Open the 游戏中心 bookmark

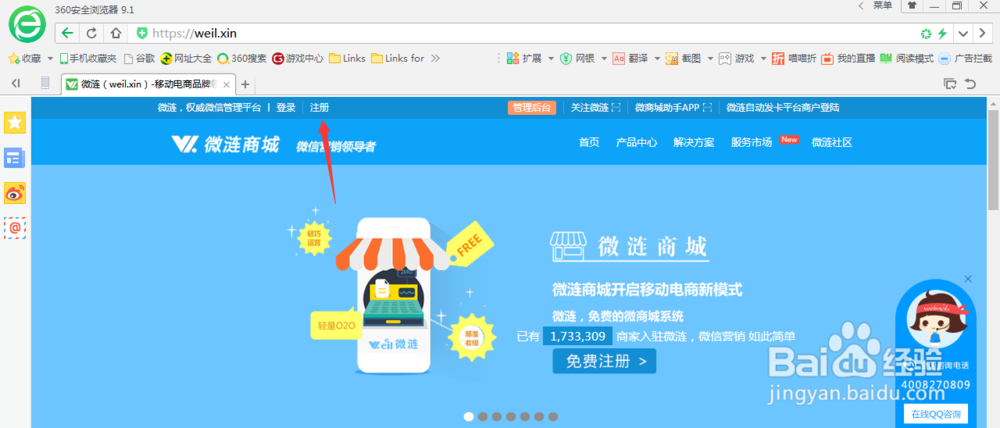(298, 59)
